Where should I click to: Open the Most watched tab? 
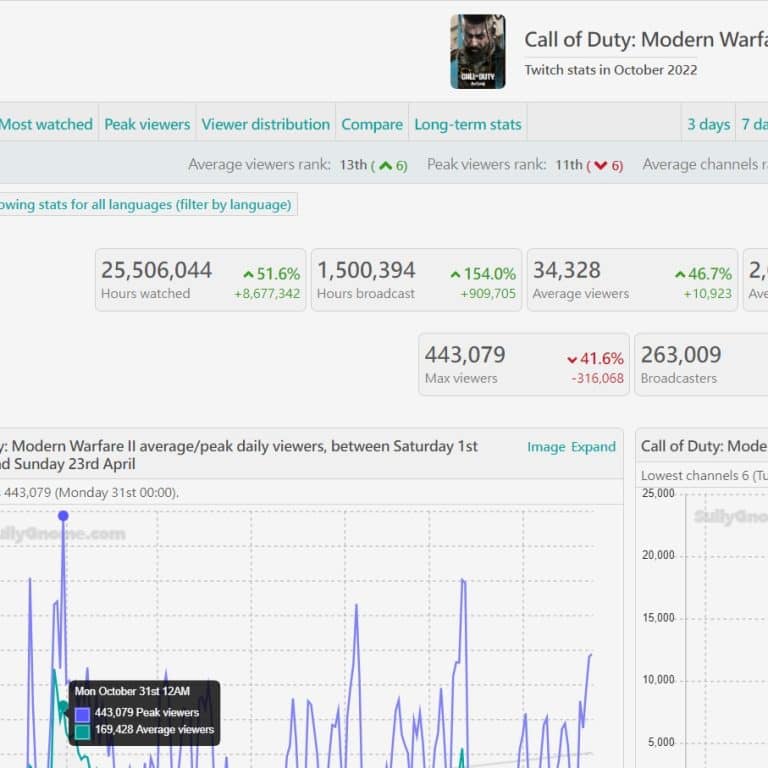(x=46, y=124)
